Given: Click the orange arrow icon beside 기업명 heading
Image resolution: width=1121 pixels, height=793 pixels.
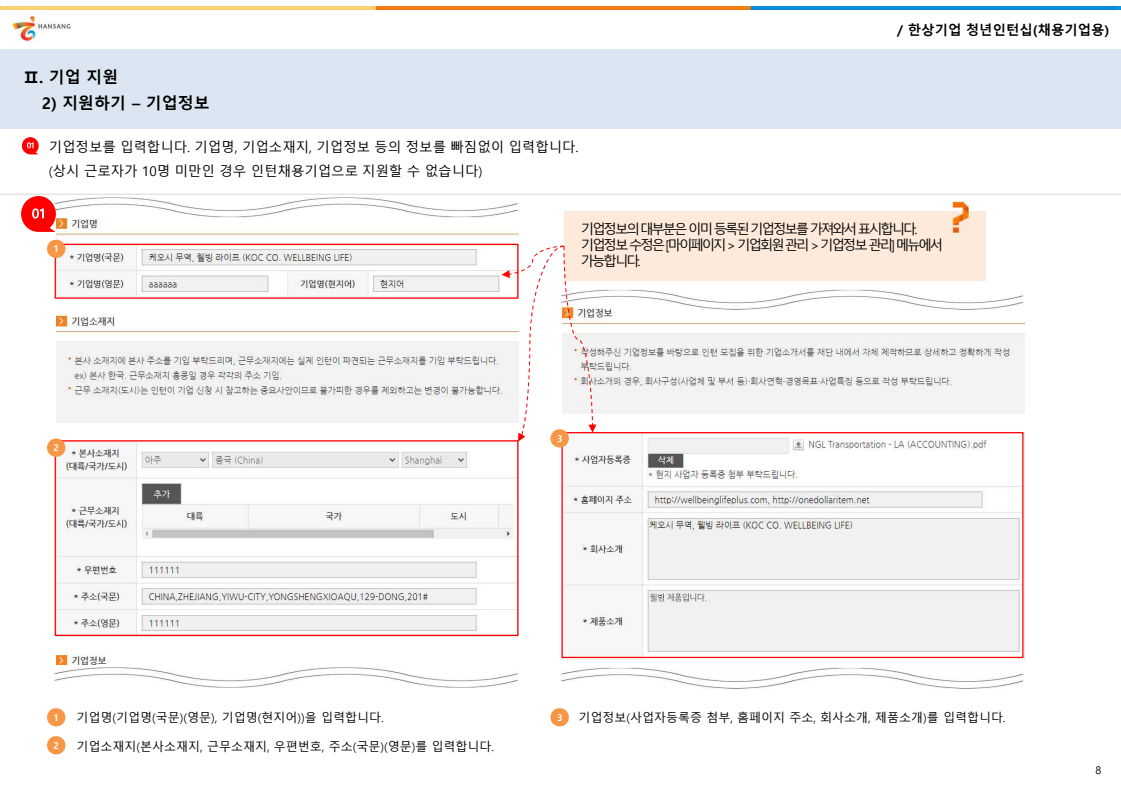Looking at the screenshot, I should (62, 224).
